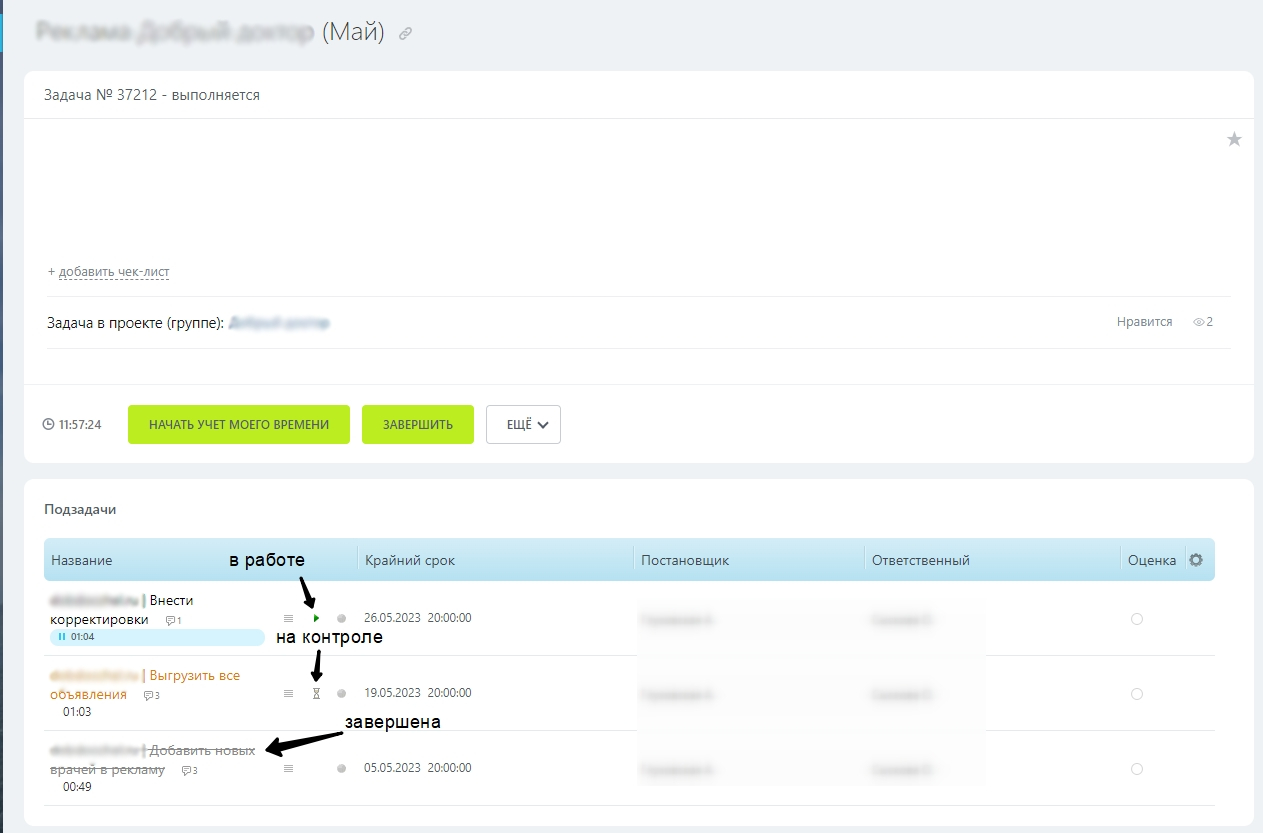The height and width of the screenshot is (833, 1263).
Task: Click the Нравится like link
Action: (x=1144, y=322)
